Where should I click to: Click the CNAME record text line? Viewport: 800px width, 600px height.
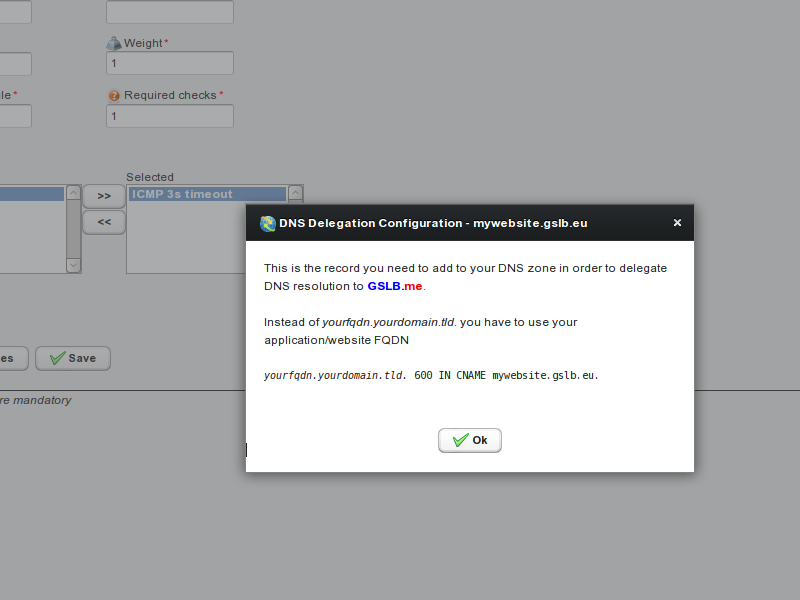coord(431,376)
